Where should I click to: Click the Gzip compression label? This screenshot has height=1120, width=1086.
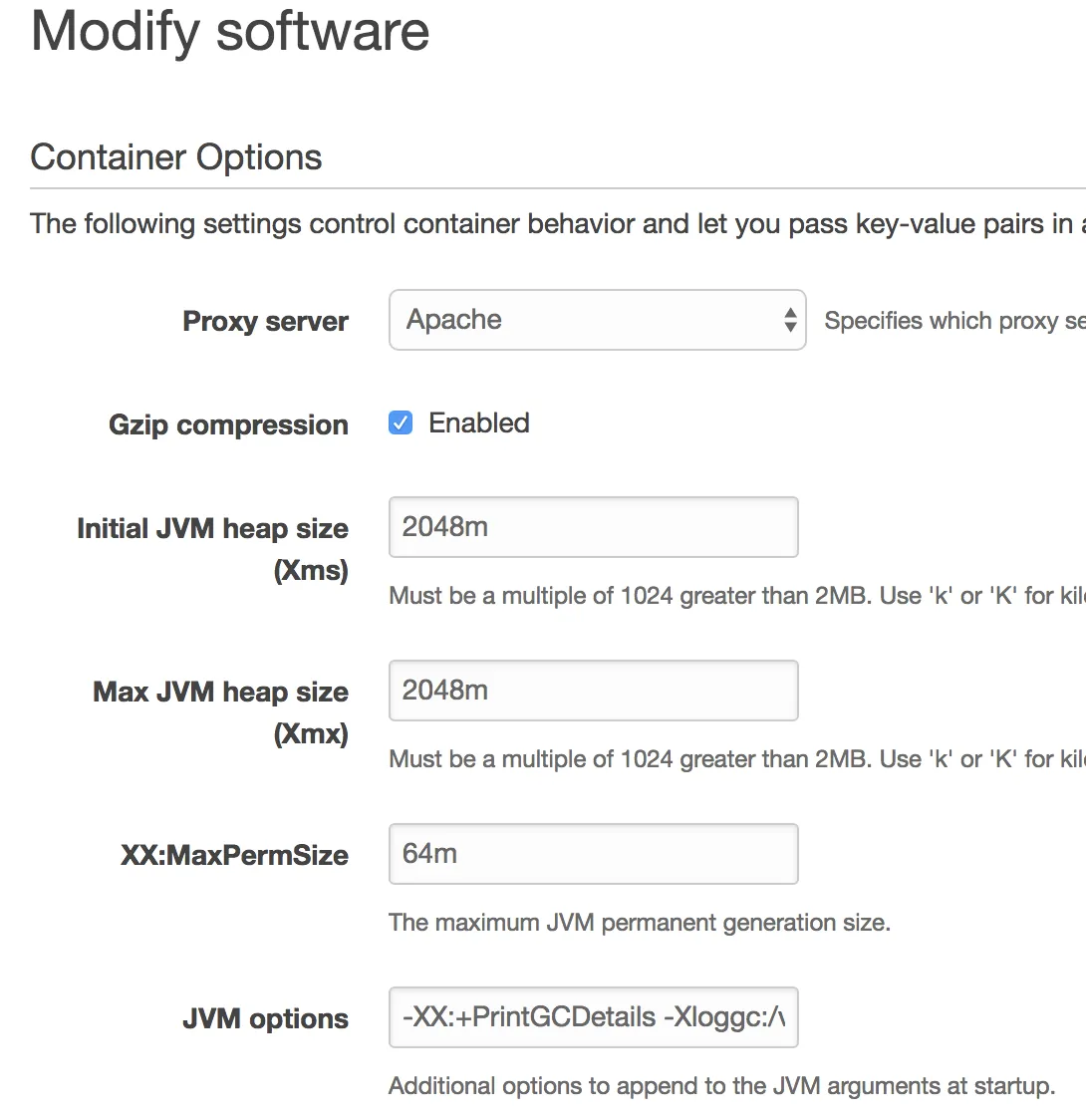point(228,425)
